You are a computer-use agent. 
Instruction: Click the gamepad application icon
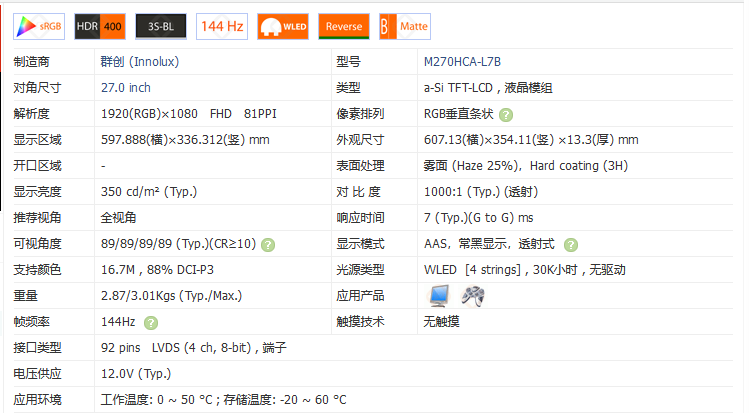pos(472,295)
